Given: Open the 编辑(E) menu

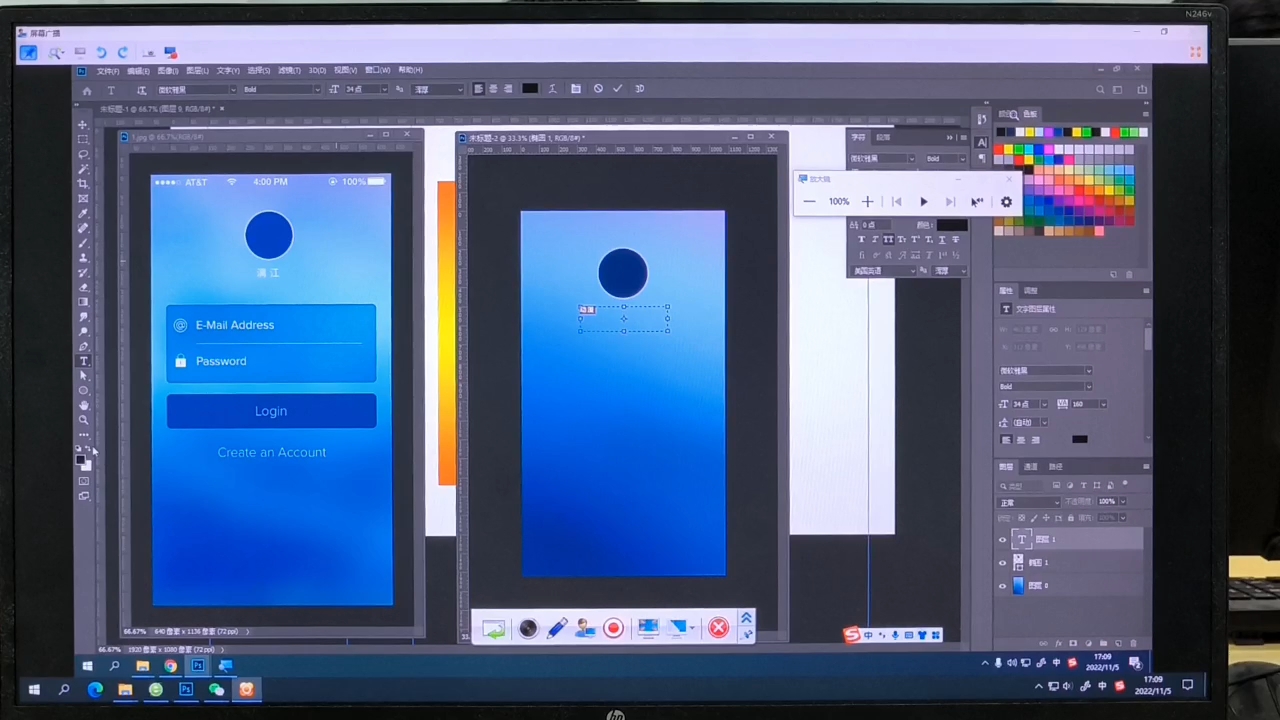Looking at the screenshot, I should point(138,71).
